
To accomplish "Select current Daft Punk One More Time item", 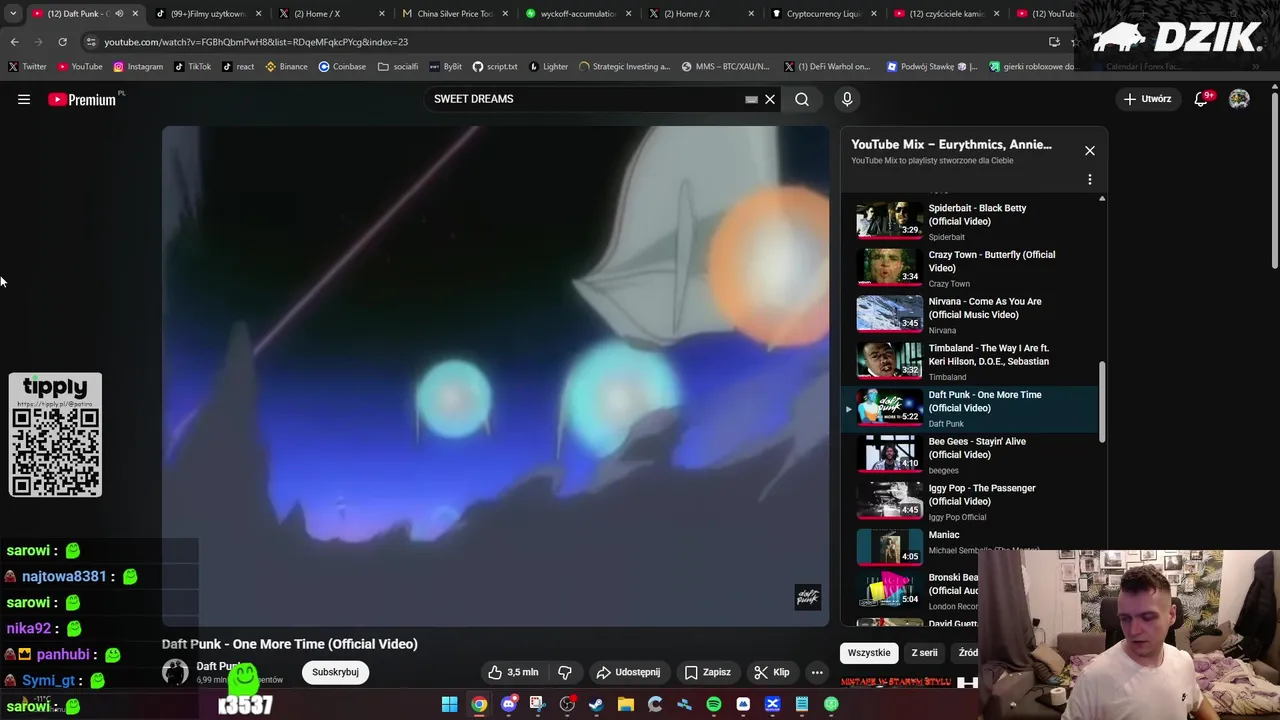I will tap(970, 408).
